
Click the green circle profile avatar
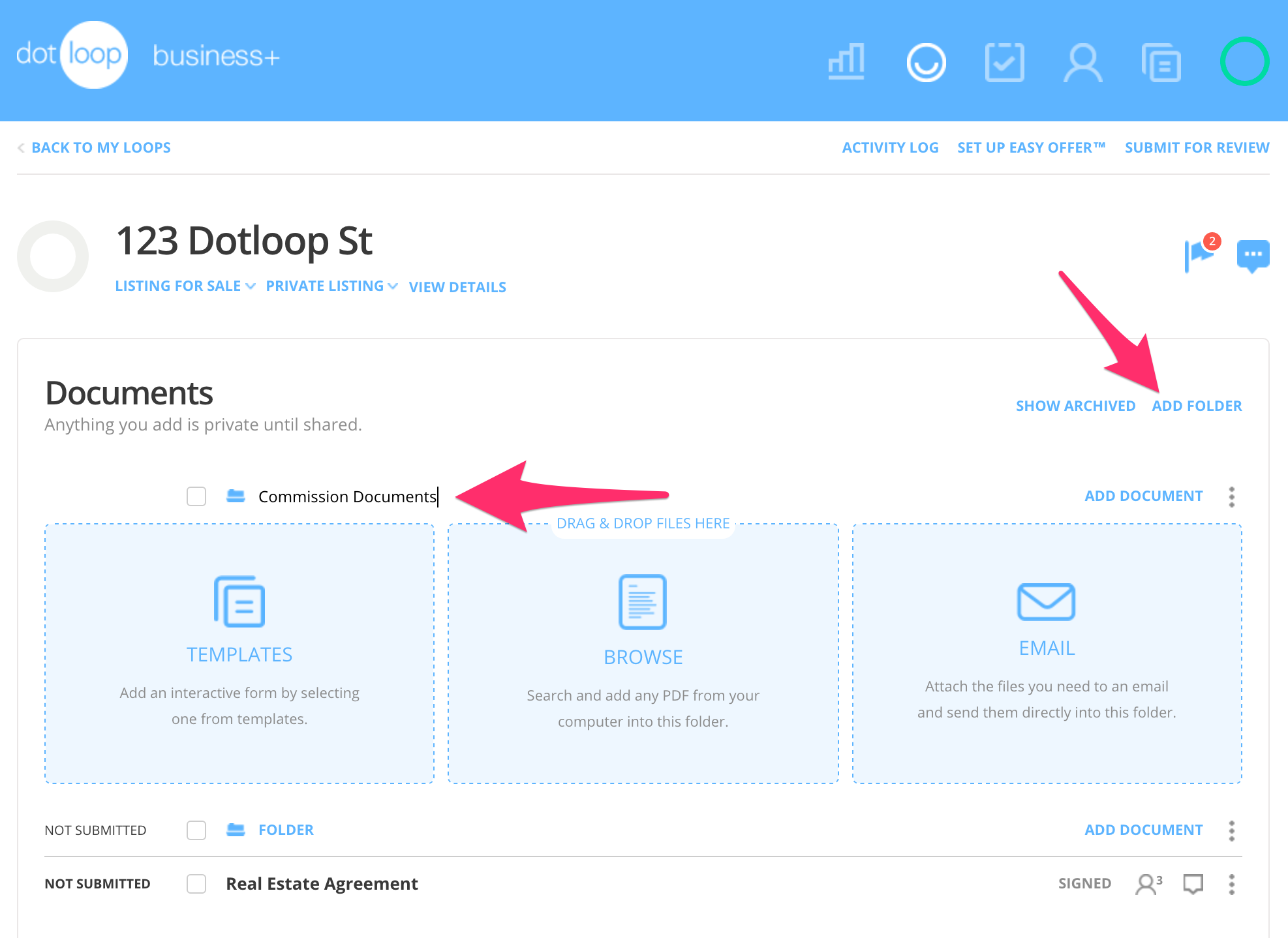pyautogui.click(x=1244, y=61)
